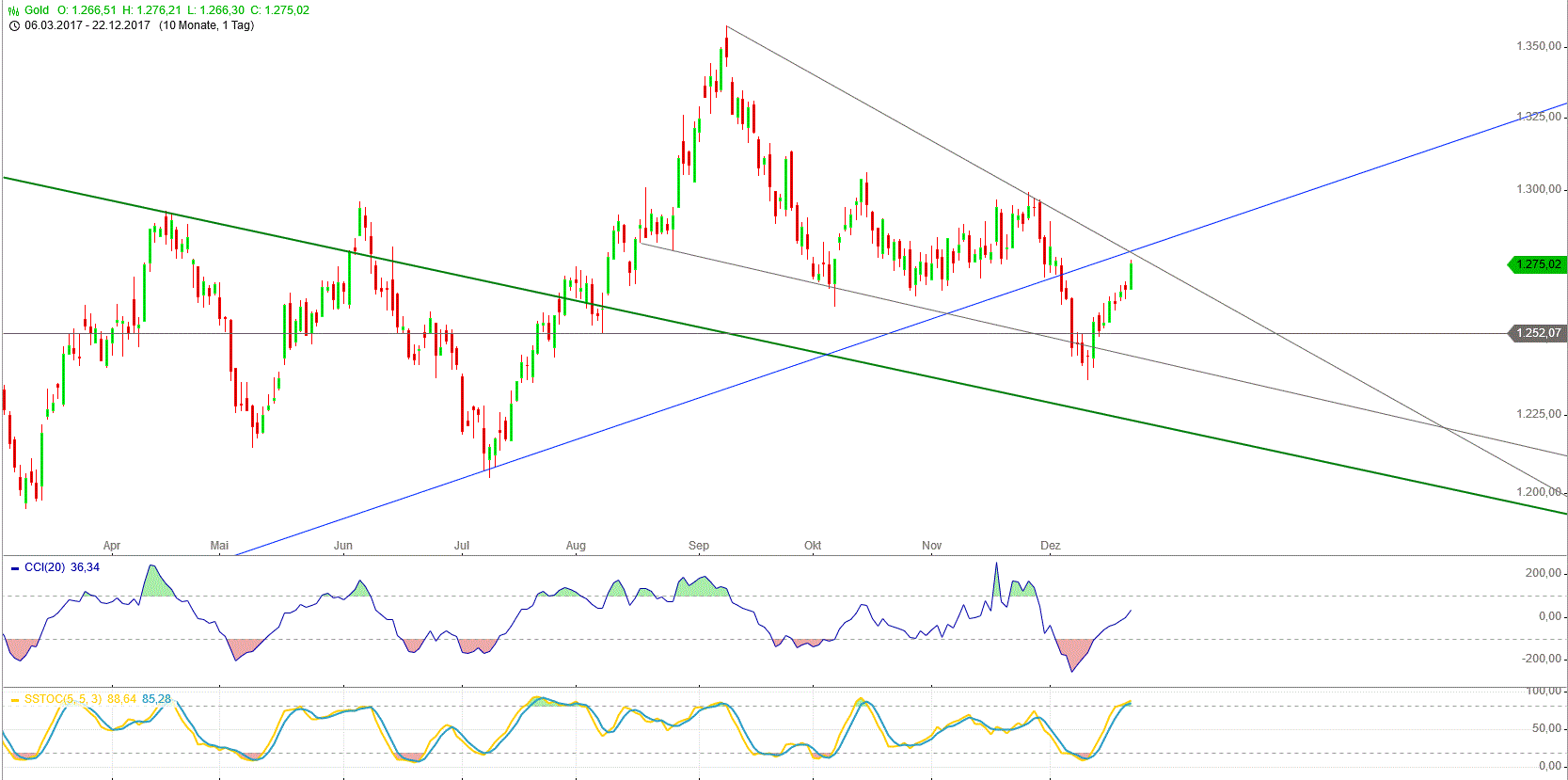Click the Jul label on time axis
The height and width of the screenshot is (780, 1568).
tap(462, 546)
